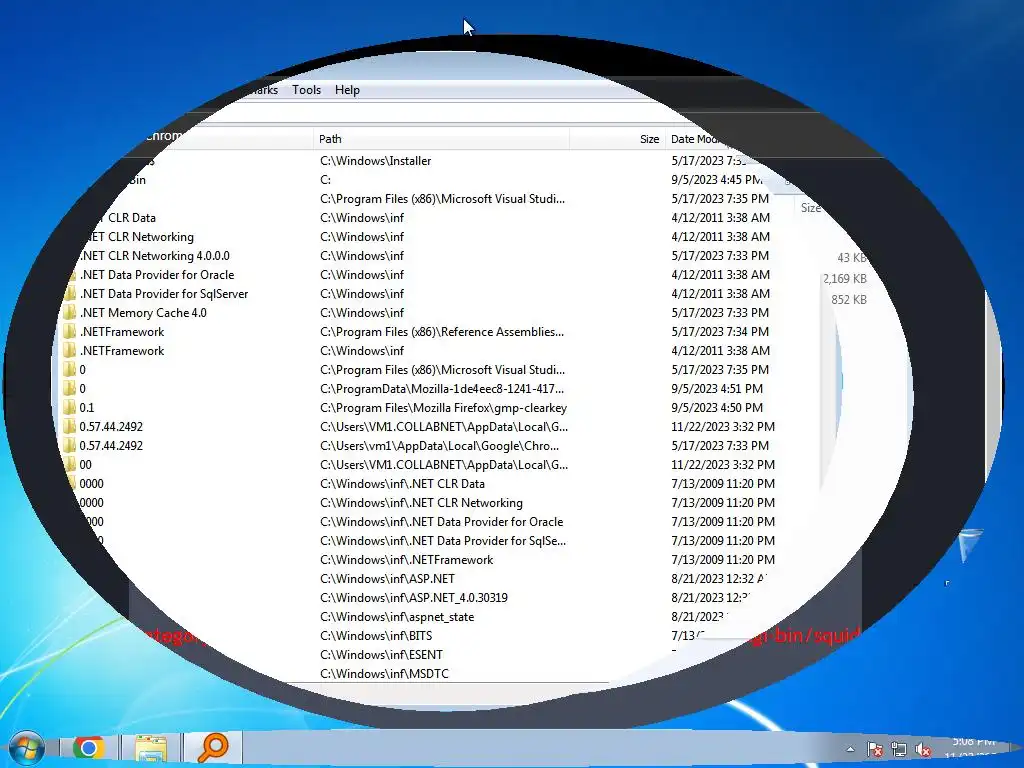Select the .NET Data Provider for Oracle name
The width and height of the screenshot is (1024, 768).
click(157, 275)
